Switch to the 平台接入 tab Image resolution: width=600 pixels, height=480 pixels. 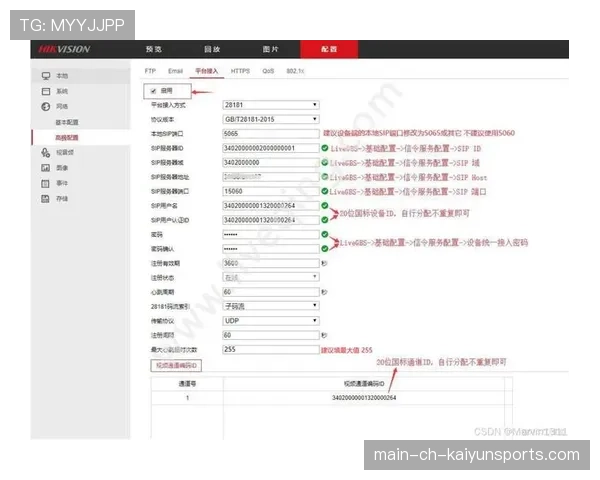(x=207, y=71)
